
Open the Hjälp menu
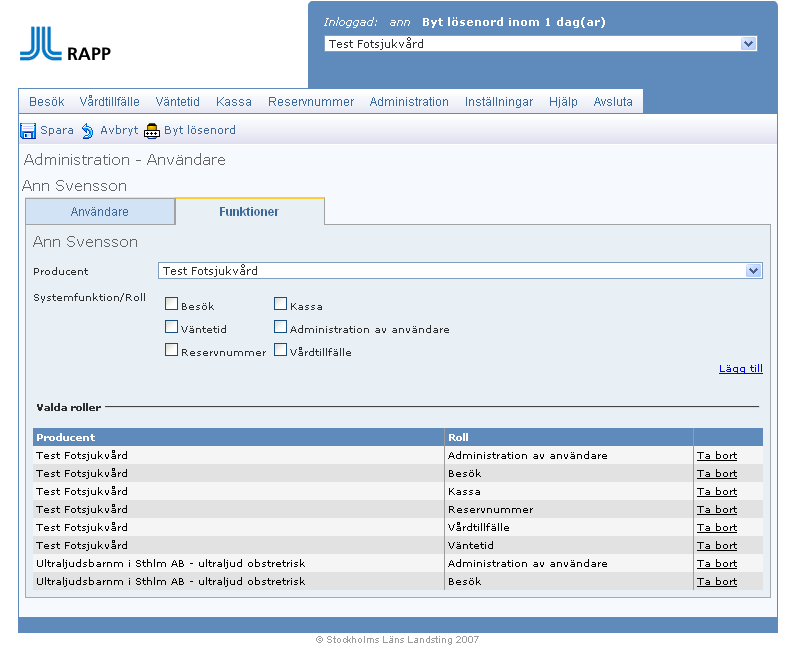pyautogui.click(x=563, y=102)
